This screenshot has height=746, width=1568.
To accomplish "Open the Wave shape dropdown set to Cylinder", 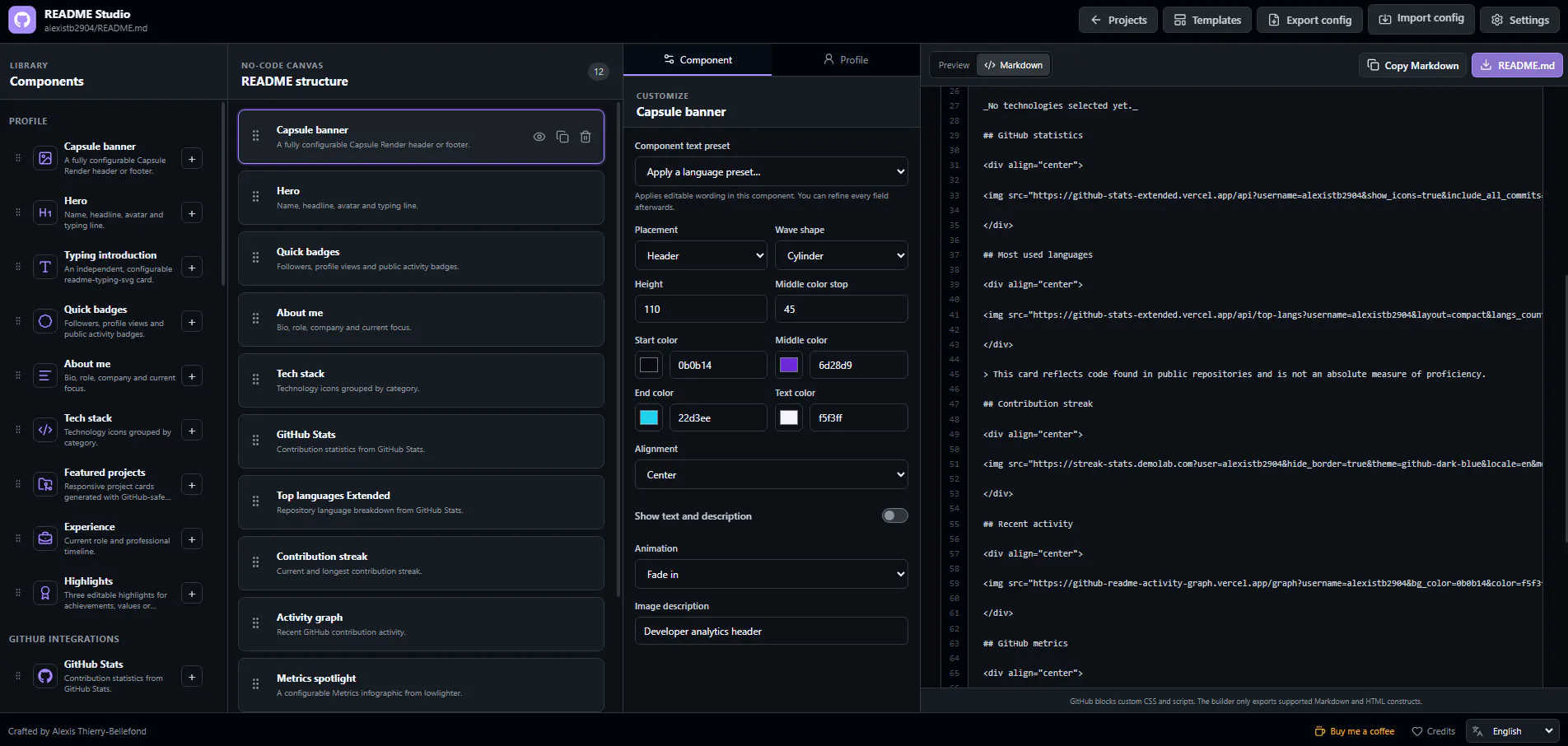I will (842, 255).
